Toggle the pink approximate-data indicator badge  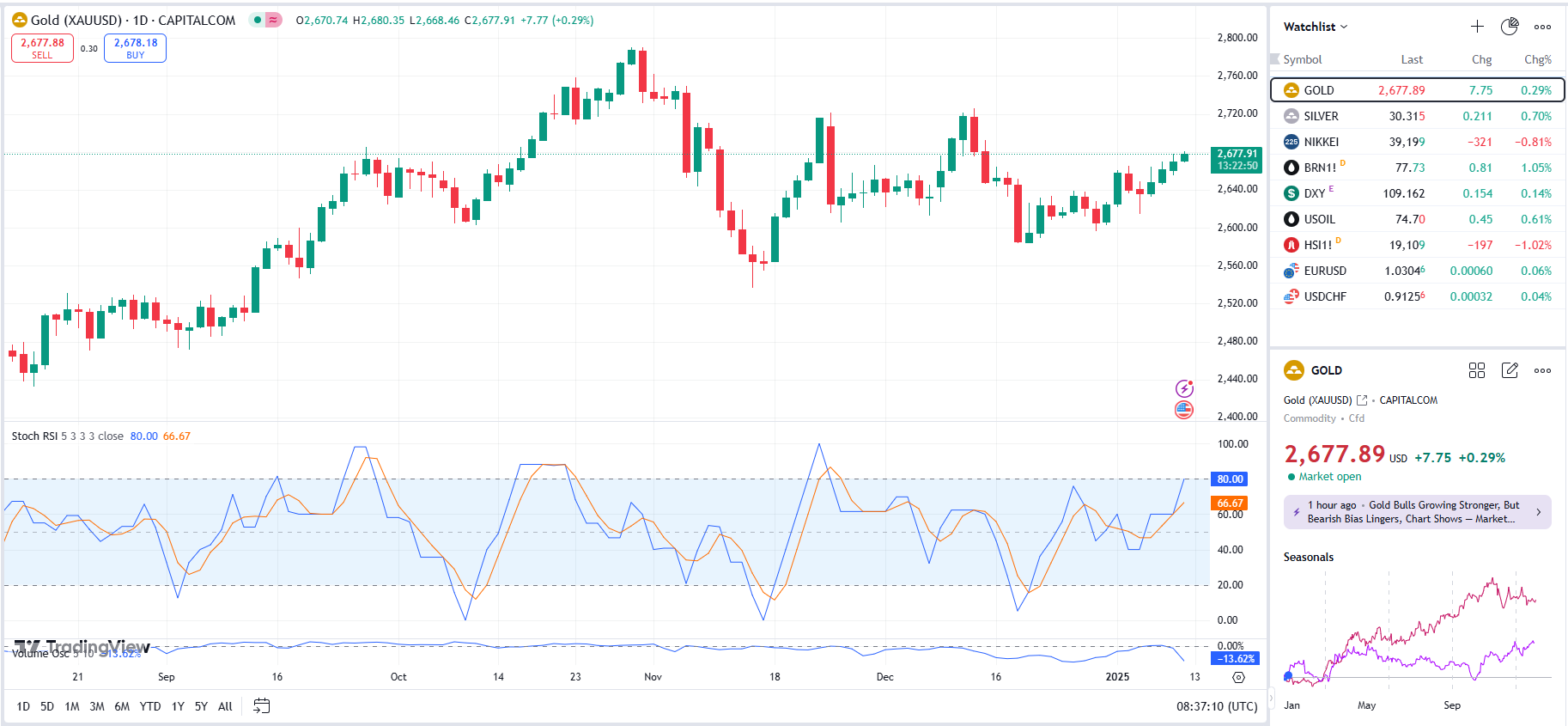pyautogui.click(x=273, y=20)
